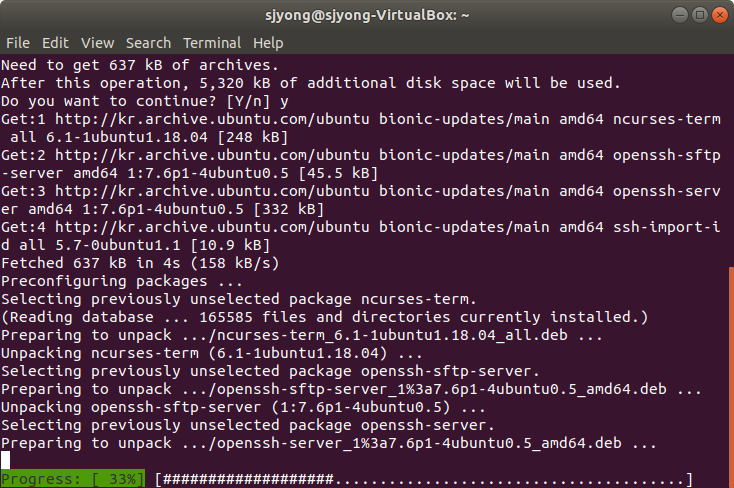Viewport: 734px width, 488px height.
Task: Click 'Selecting previously unselected package ncurses-term.'
Action: click(x=239, y=299)
